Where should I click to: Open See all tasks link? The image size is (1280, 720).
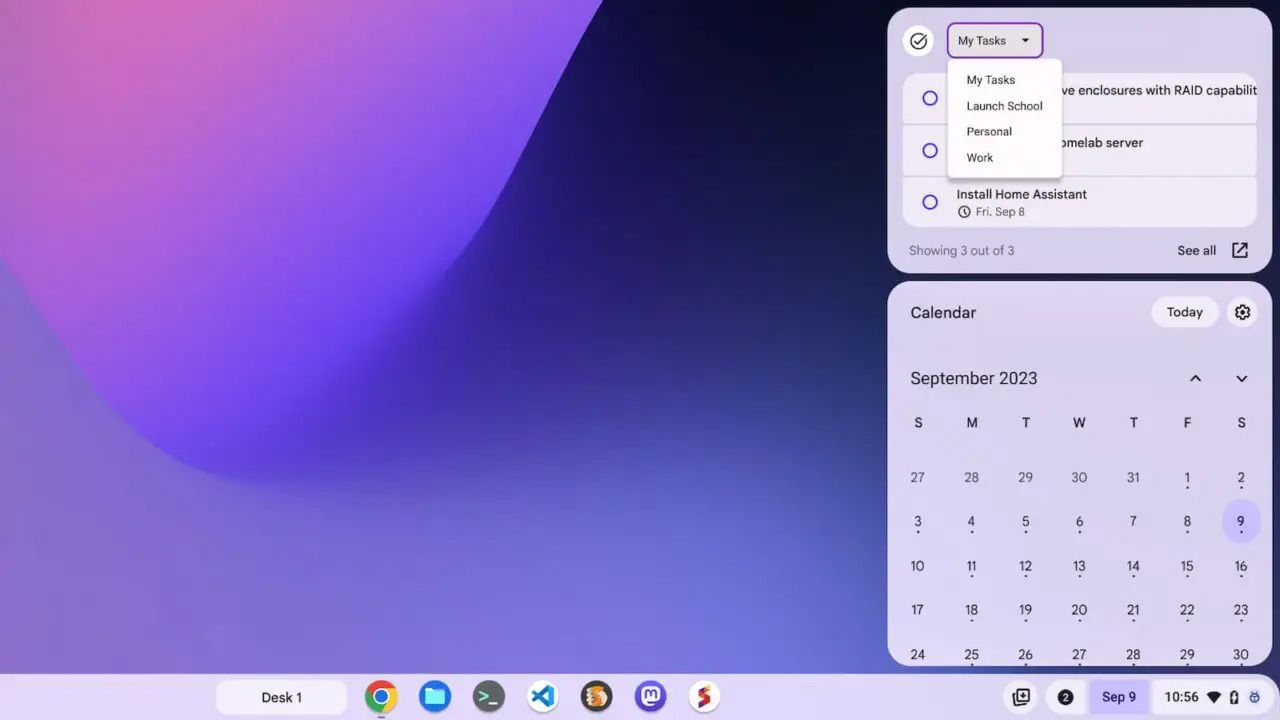coord(1197,250)
